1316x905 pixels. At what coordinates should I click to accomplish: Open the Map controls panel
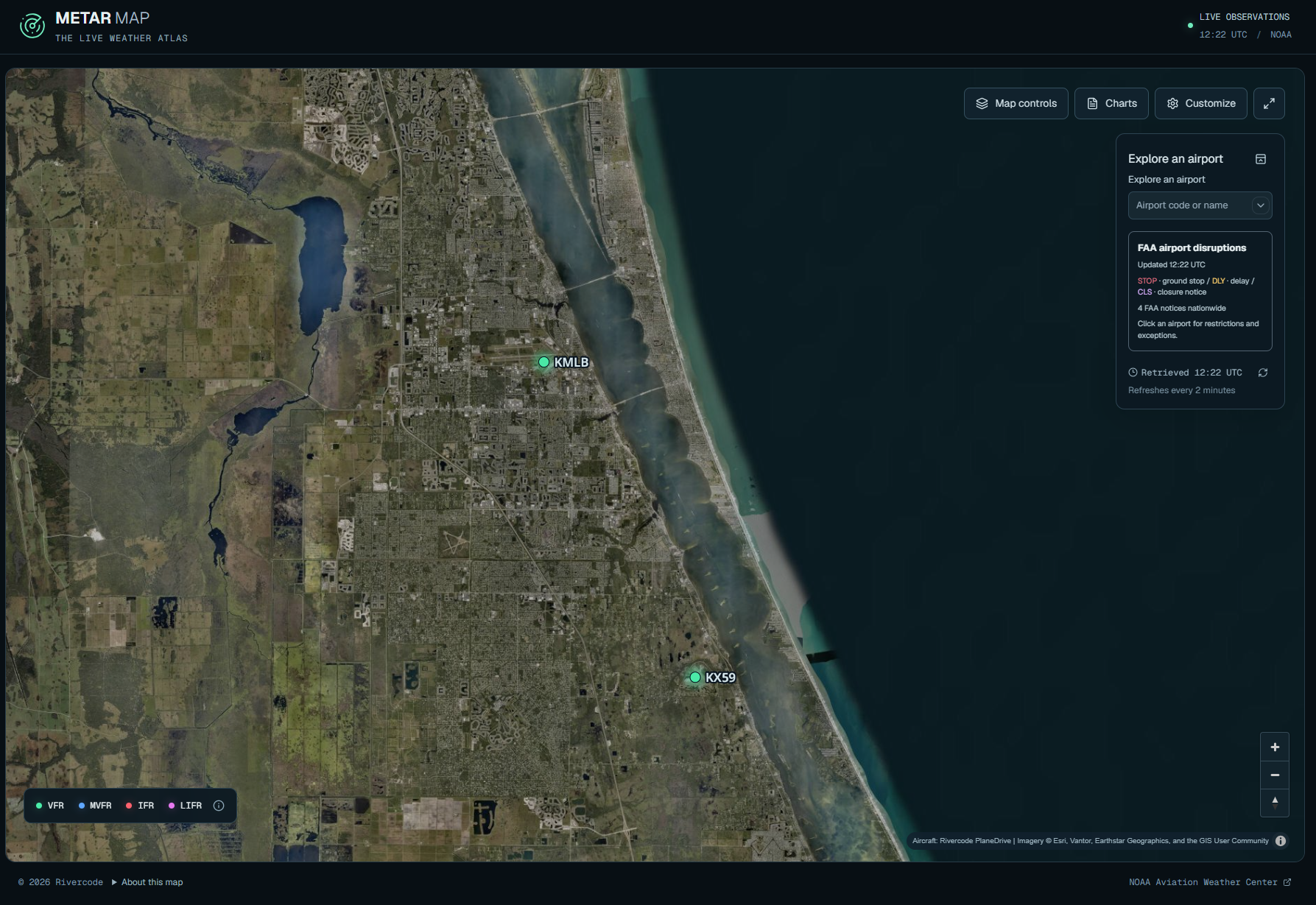[x=1016, y=103]
